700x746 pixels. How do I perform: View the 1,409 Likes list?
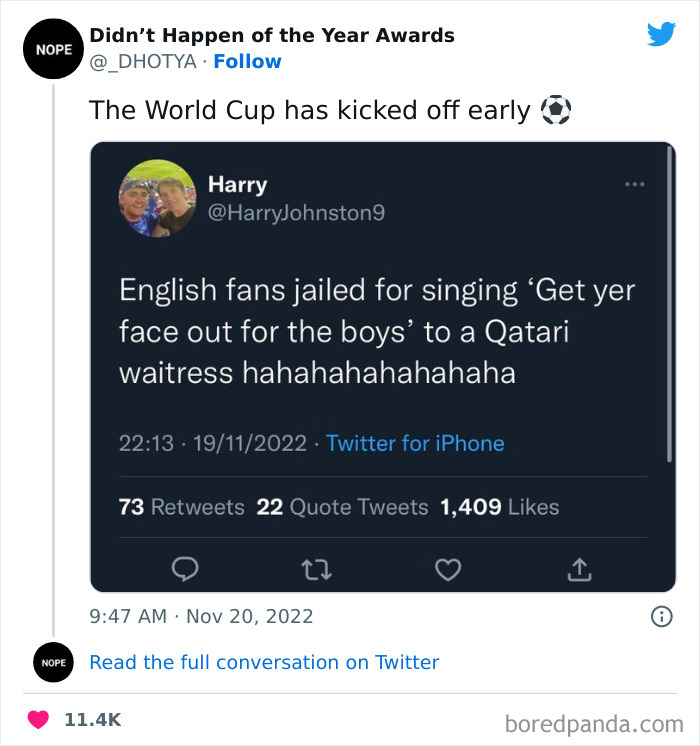point(499,507)
